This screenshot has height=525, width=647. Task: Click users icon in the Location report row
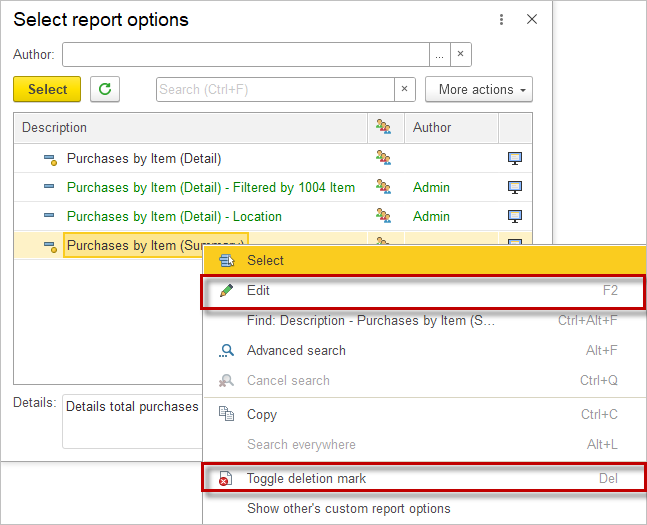[x=383, y=216]
